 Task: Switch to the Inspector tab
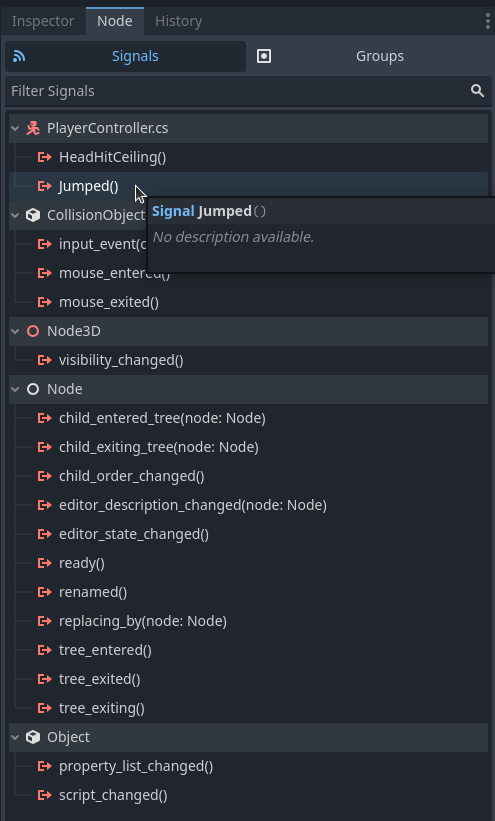(43, 21)
